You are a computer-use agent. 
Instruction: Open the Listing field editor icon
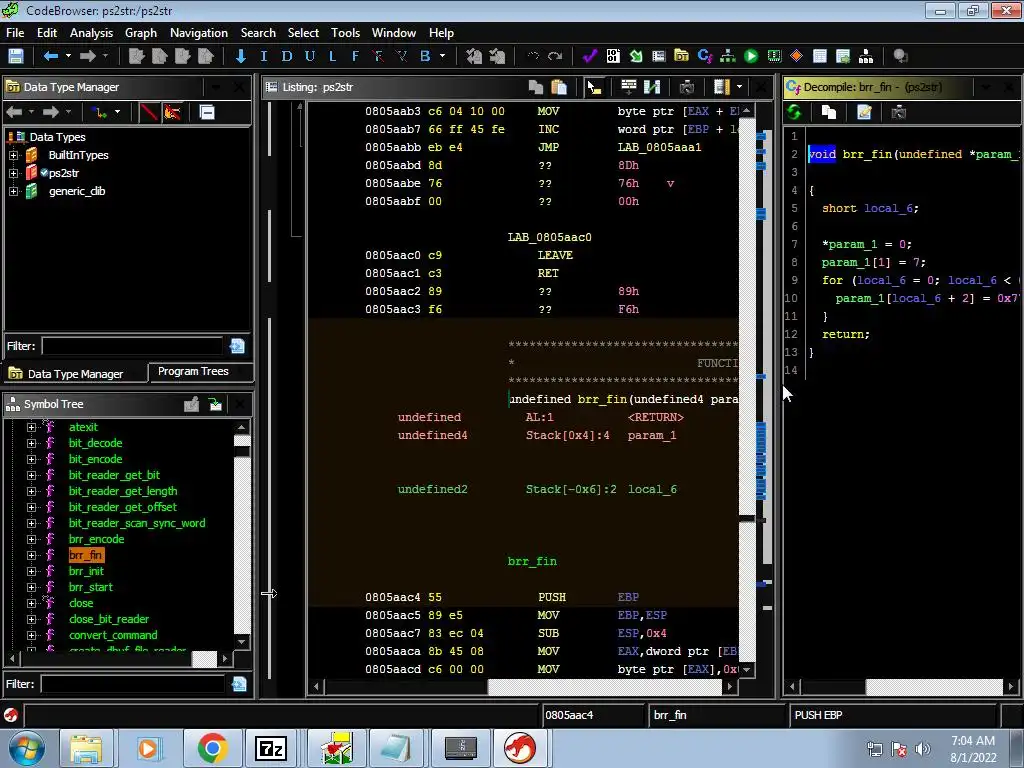629,87
